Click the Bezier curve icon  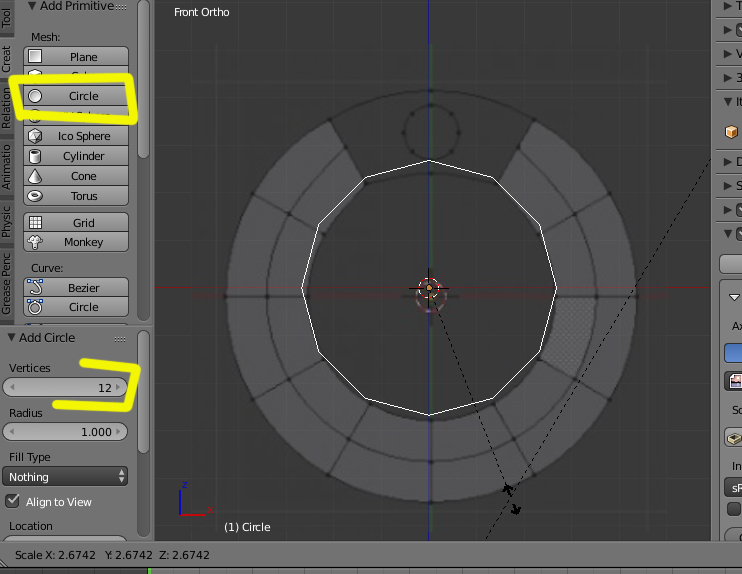click(35, 287)
